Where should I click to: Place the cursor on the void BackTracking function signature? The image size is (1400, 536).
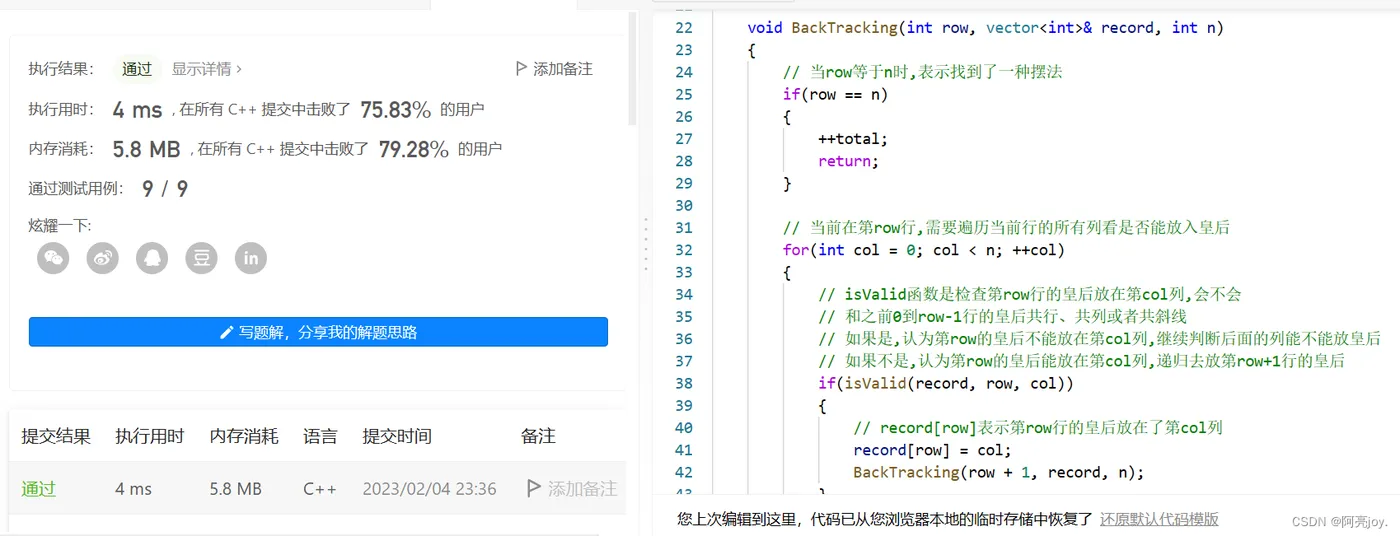pos(985,28)
